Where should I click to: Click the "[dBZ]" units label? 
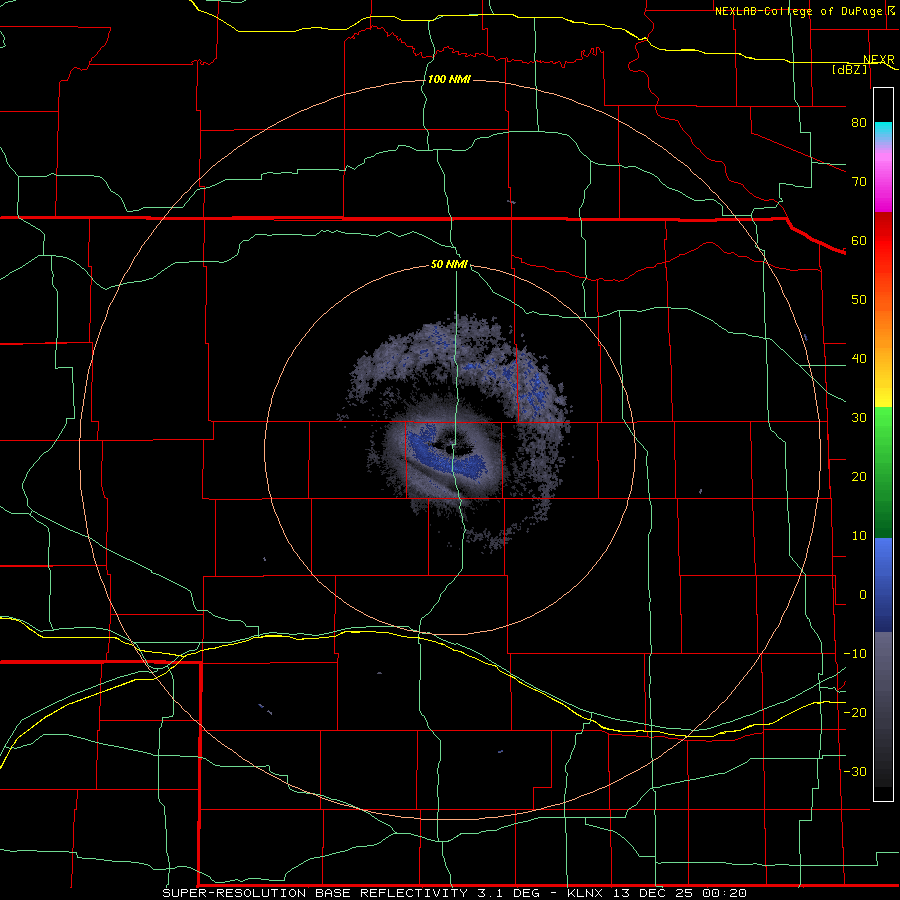pos(850,69)
